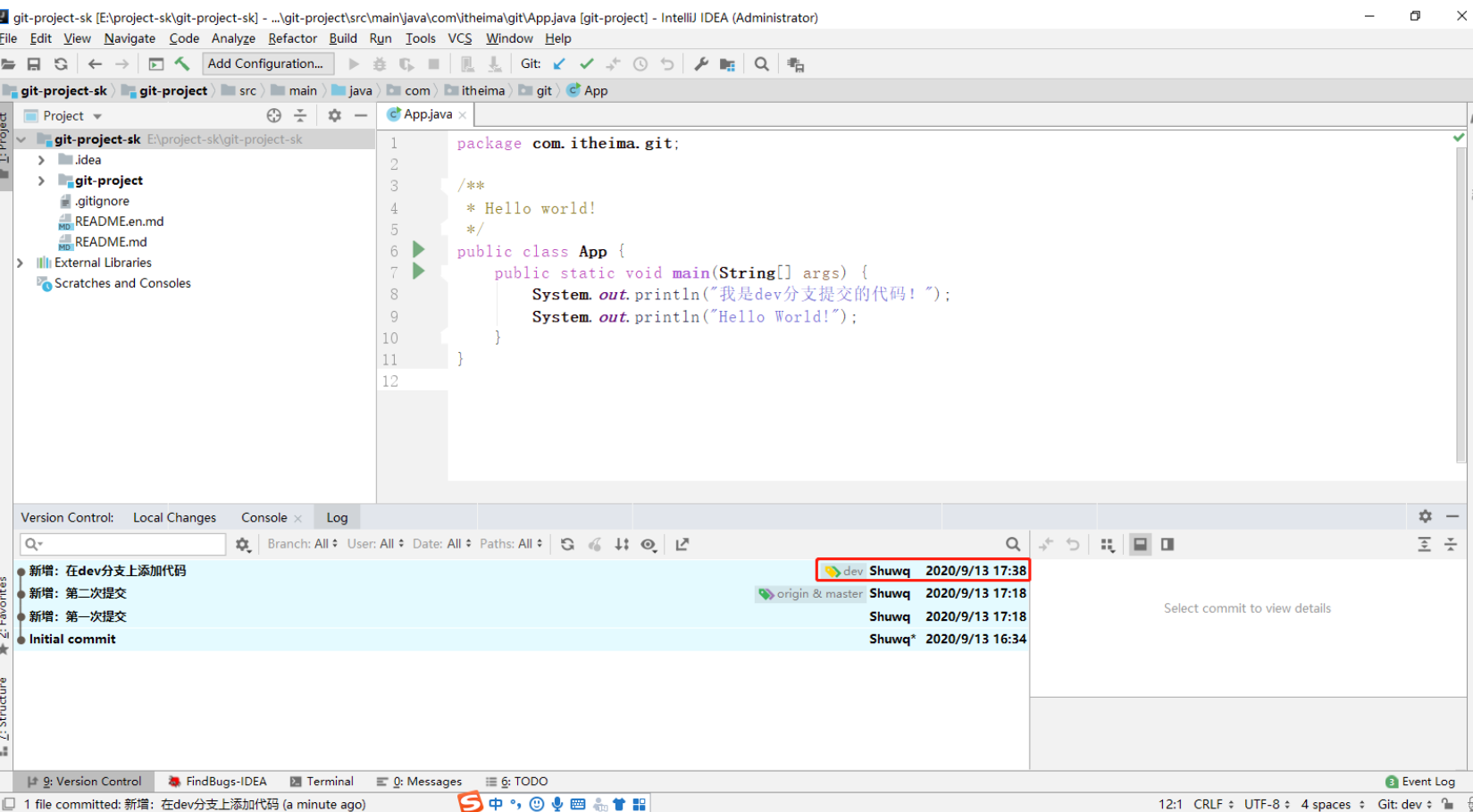Toggle the diff preview panel button

1167,544
